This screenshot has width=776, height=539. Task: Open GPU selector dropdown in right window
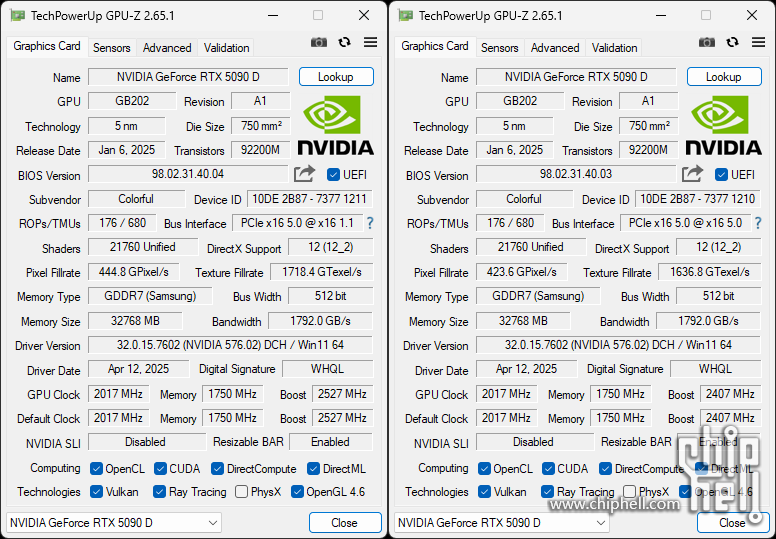pyautogui.click(x=502, y=523)
